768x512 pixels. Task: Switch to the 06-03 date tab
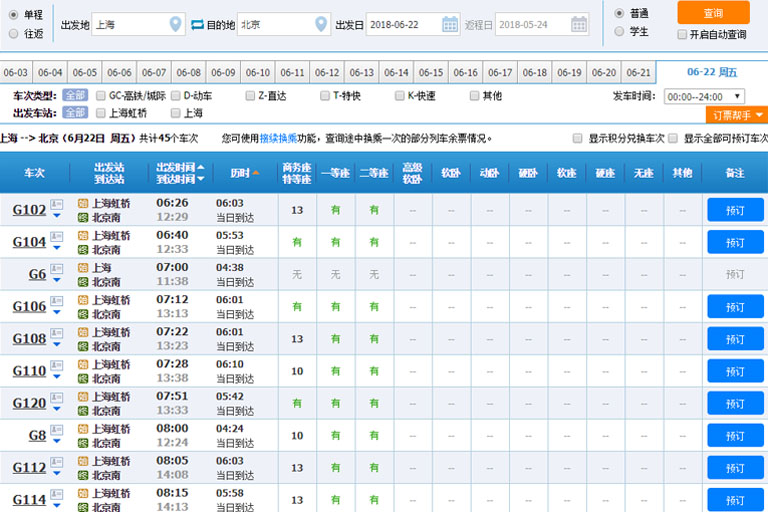coord(16,73)
